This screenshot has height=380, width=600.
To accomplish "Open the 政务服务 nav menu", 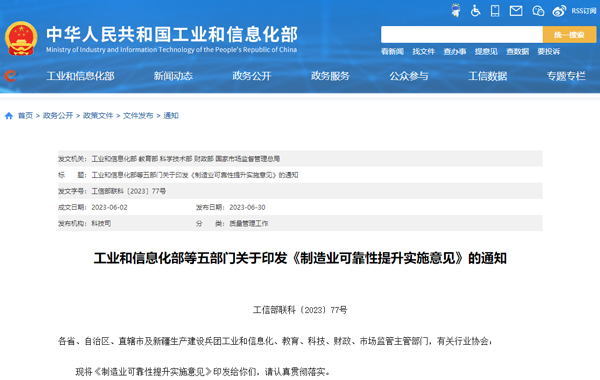I will click(330, 76).
